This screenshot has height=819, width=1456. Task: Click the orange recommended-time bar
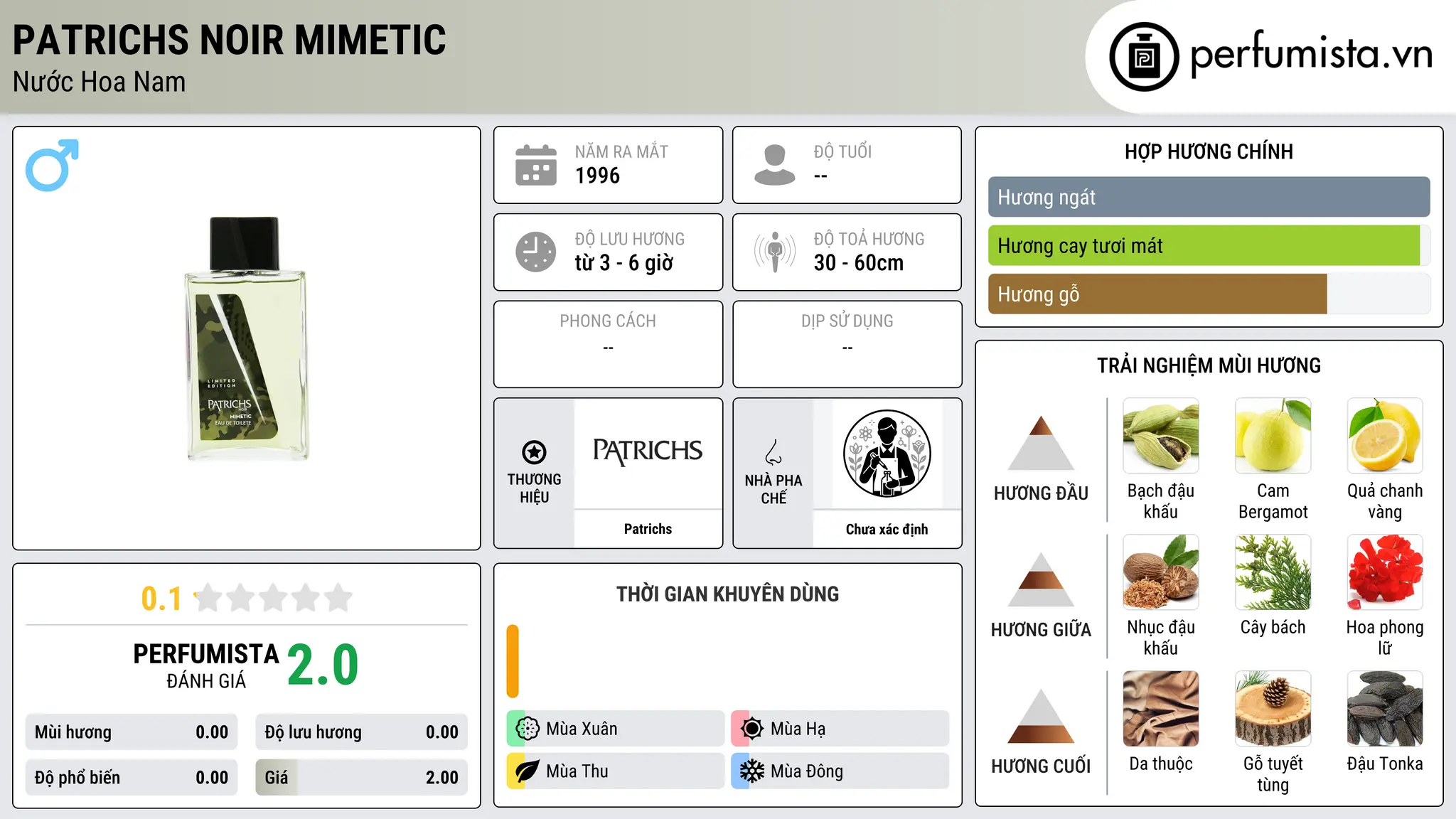click(x=513, y=661)
